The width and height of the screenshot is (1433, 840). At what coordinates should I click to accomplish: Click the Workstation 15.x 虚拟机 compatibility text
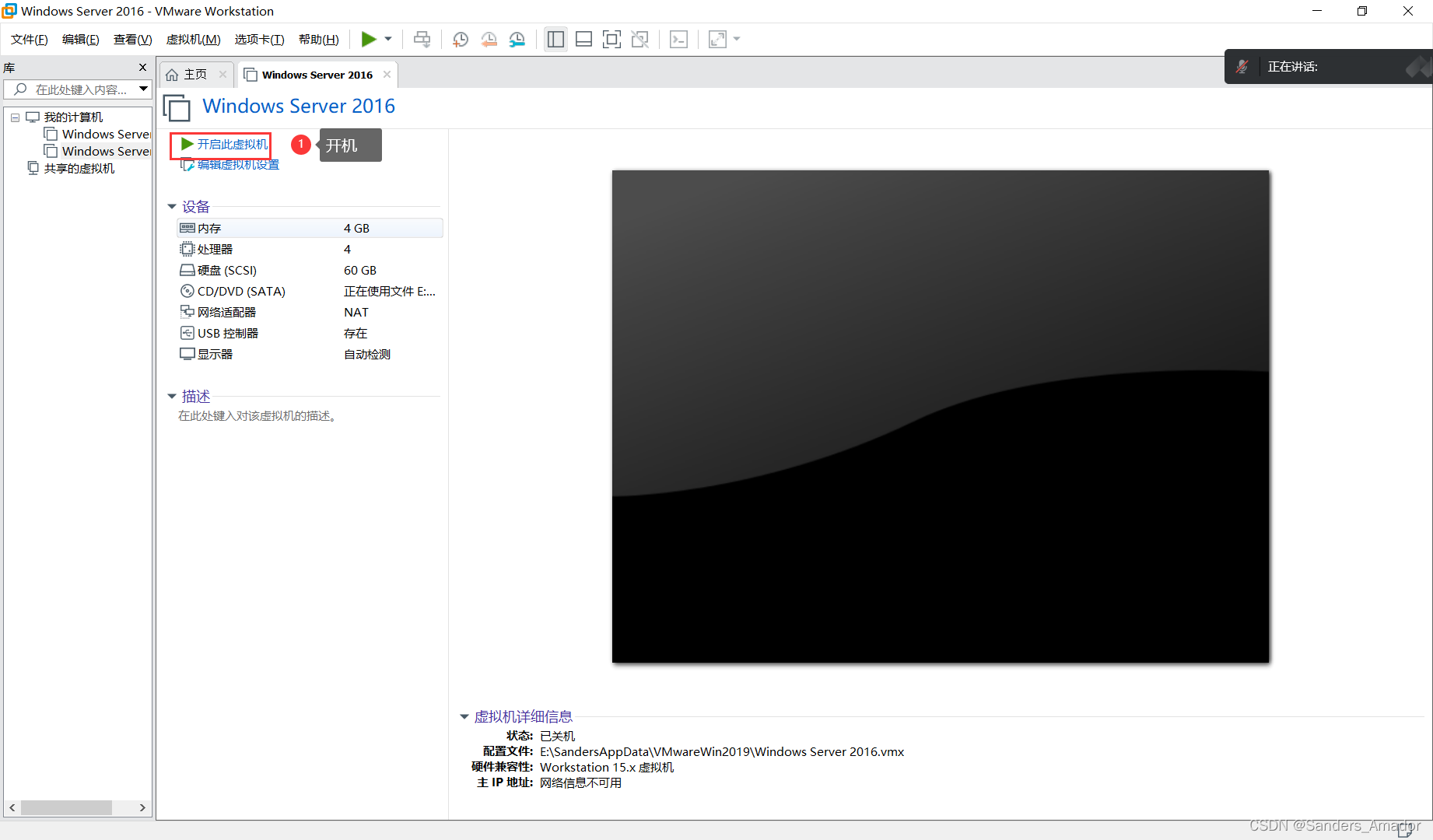[607, 768]
